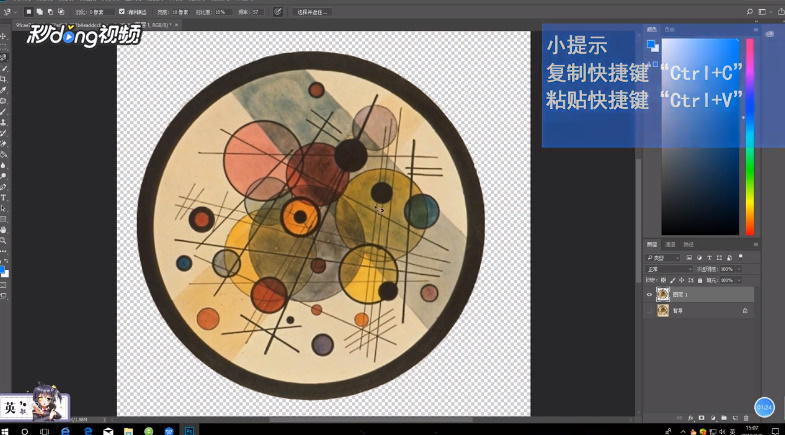Click the Add to Selection mode icon
The height and width of the screenshot is (435, 785).
click(x=40, y=12)
